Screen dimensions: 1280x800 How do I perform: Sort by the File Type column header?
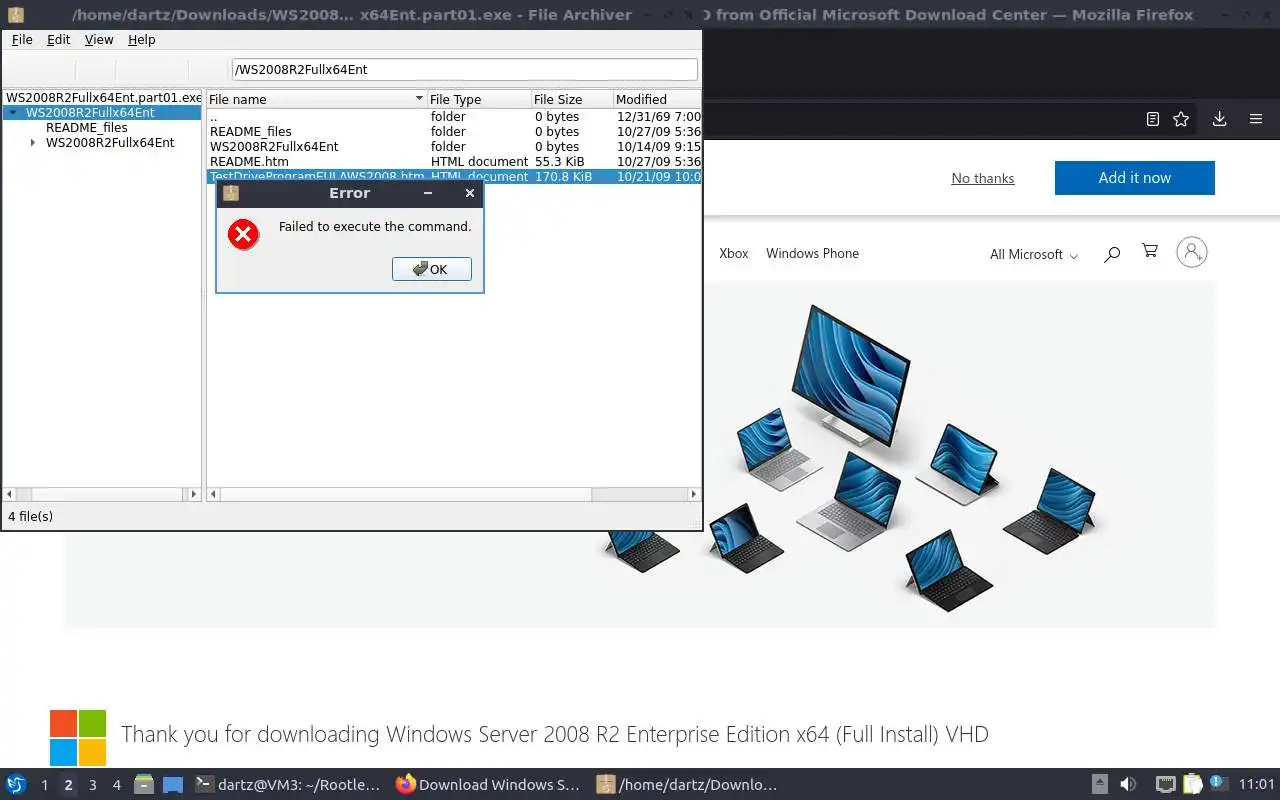click(478, 99)
